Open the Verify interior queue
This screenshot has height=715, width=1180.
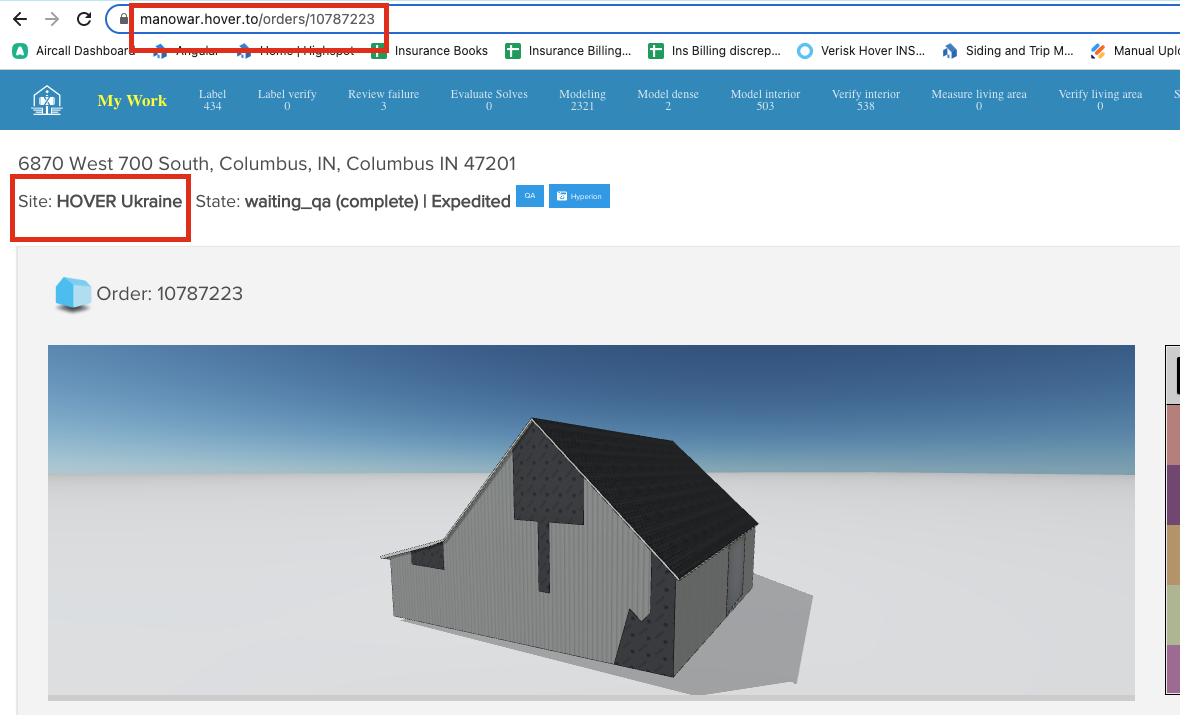pos(865,100)
